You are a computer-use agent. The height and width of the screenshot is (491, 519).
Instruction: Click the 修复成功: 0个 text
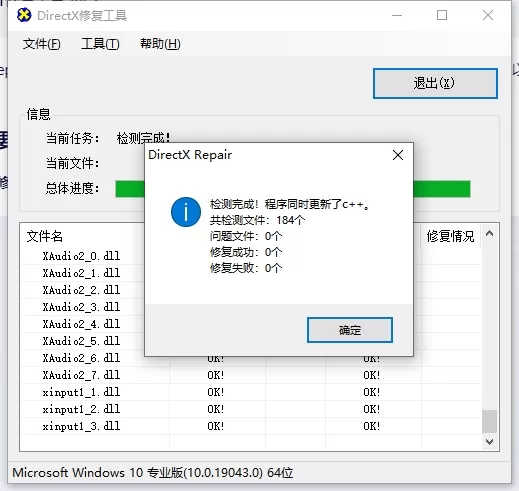coord(246,252)
